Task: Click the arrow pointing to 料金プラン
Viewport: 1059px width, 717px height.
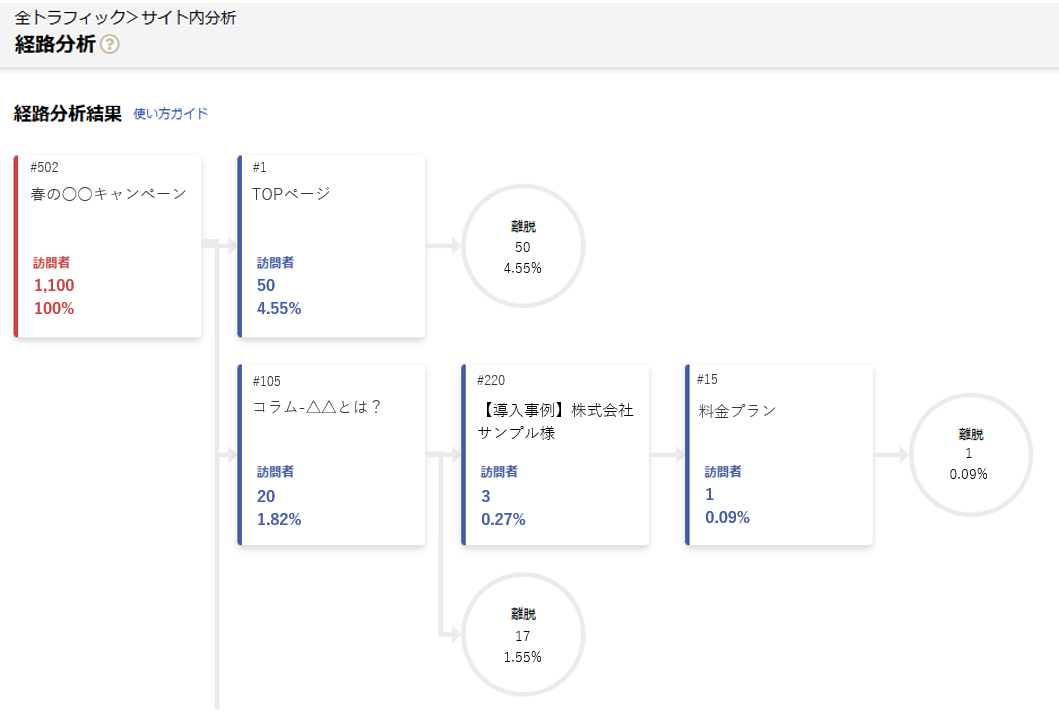Action: (x=667, y=455)
